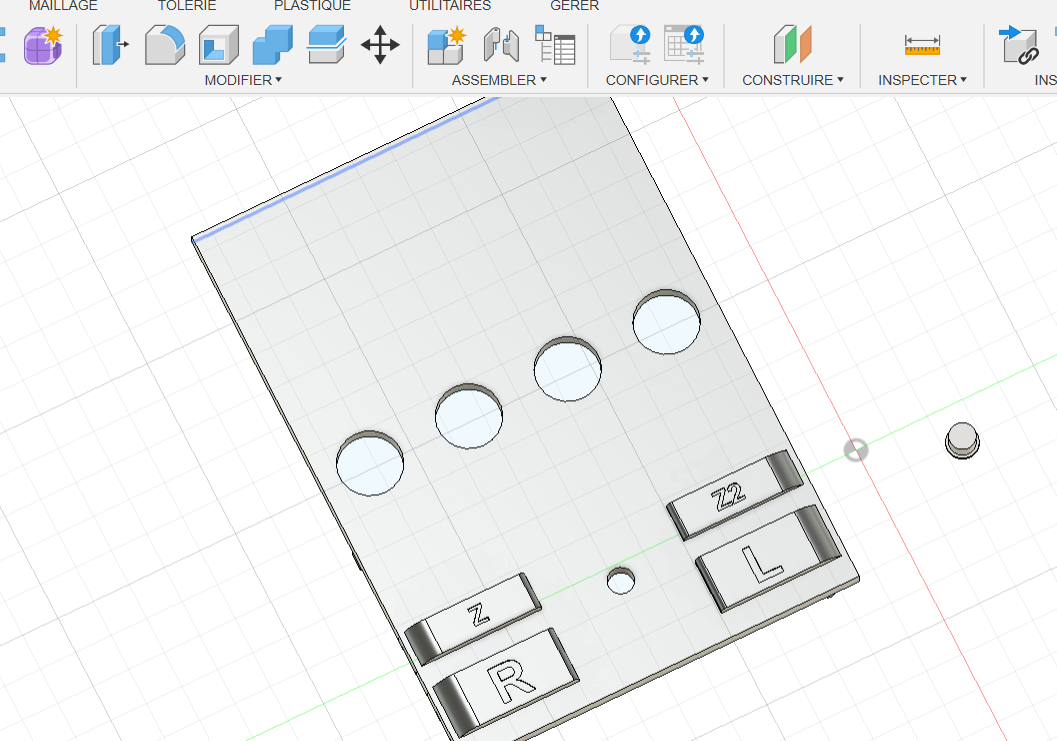Click the origin point on the axes

point(856,450)
